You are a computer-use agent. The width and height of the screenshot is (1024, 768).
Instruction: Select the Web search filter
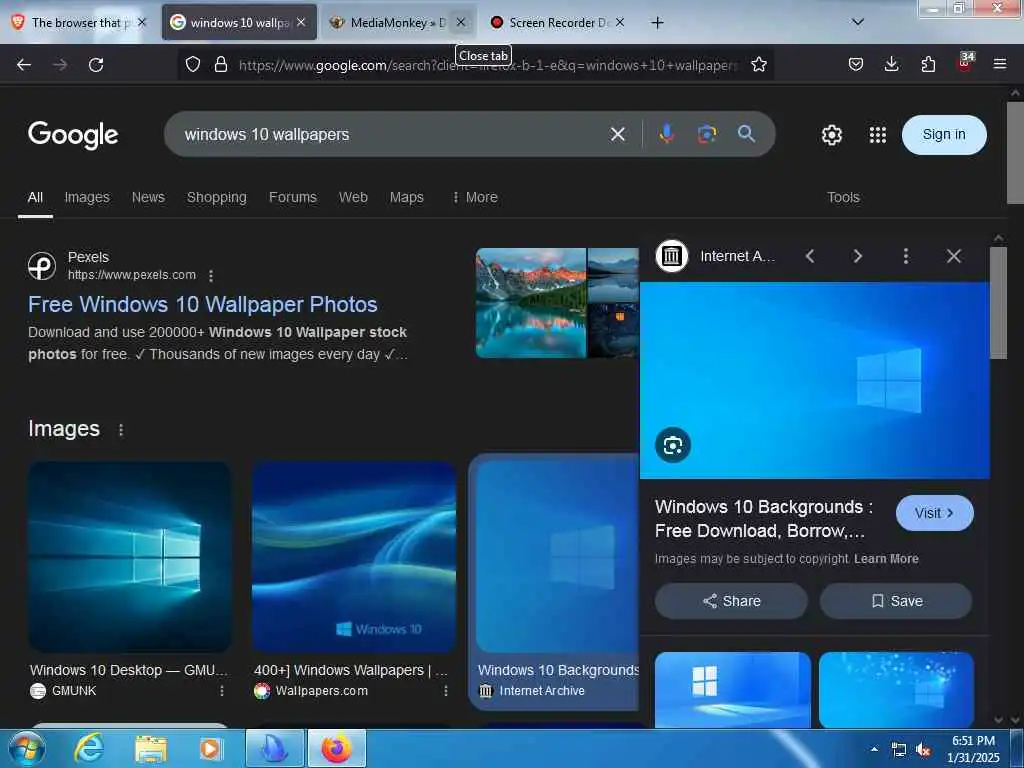pyautogui.click(x=353, y=197)
